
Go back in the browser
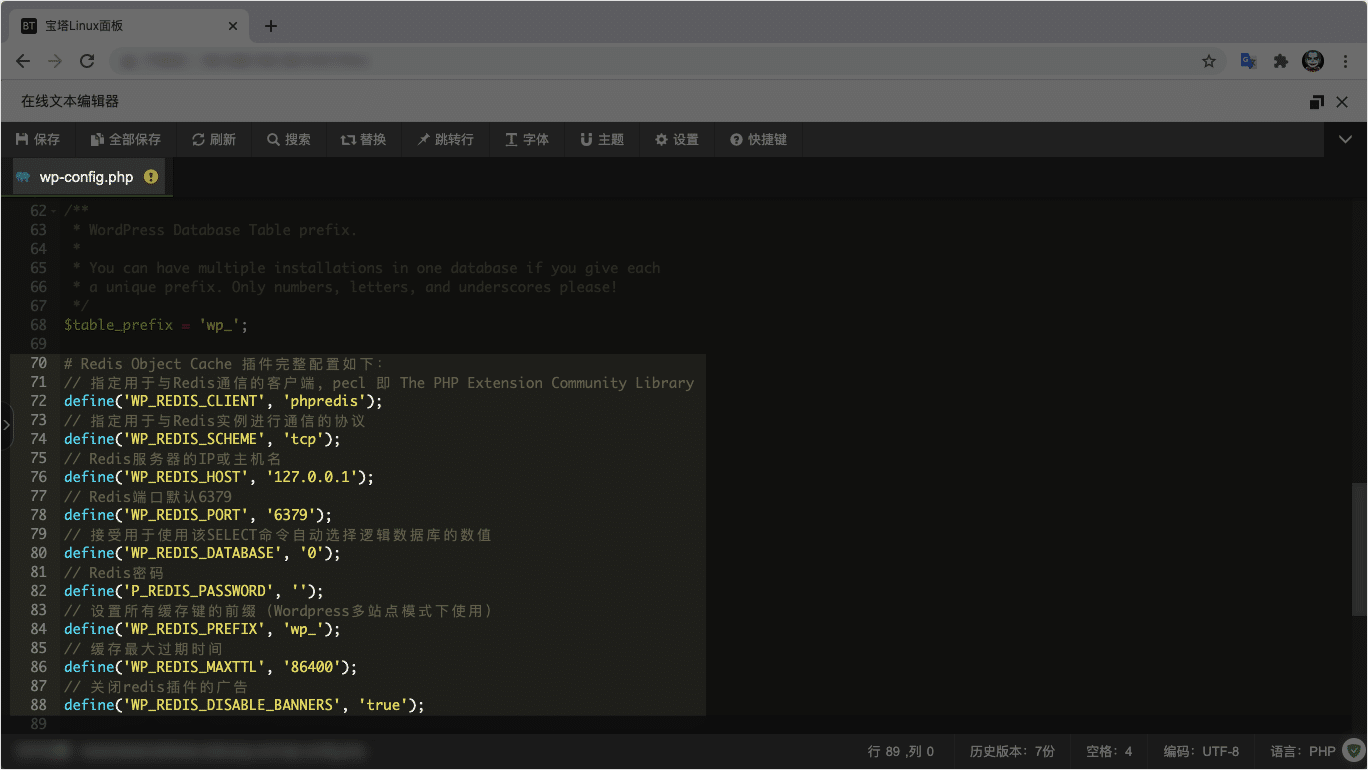tap(23, 61)
